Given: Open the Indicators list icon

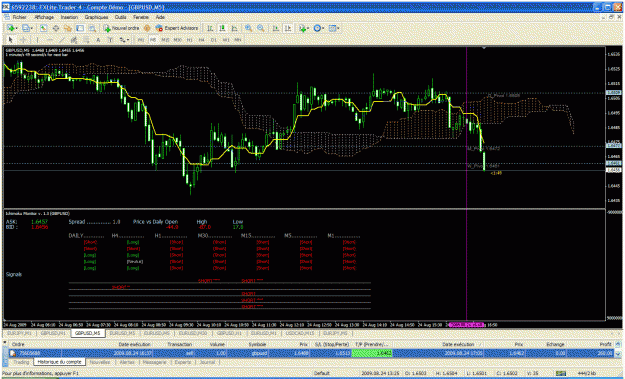Looking at the screenshot, I should [x=303, y=28].
